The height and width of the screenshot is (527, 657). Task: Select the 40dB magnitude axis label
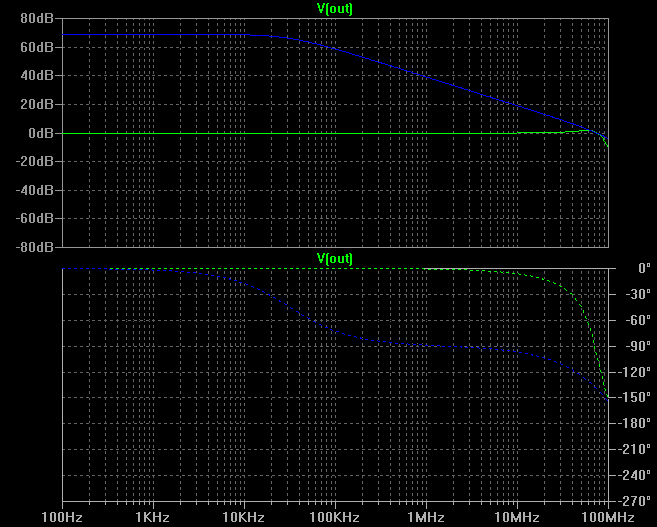(x=37, y=76)
